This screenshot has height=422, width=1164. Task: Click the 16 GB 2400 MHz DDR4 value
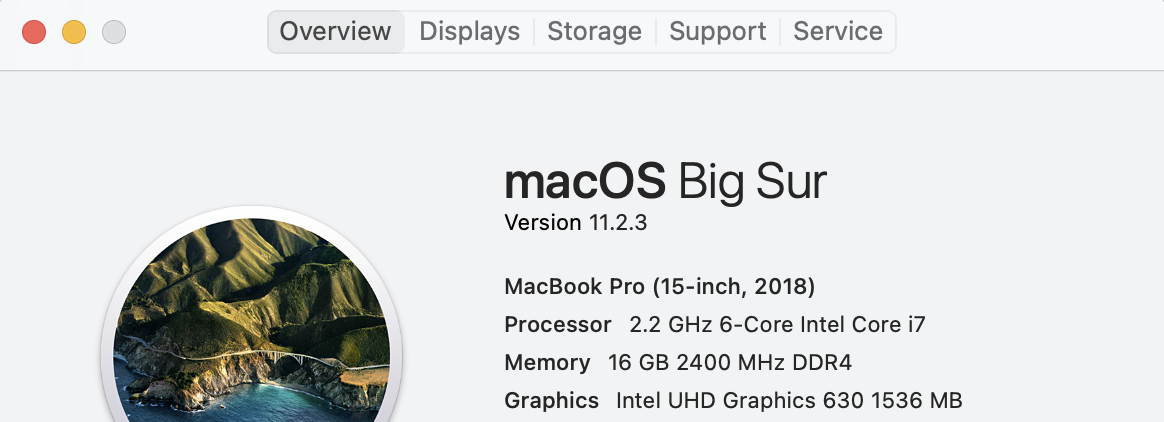730,363
